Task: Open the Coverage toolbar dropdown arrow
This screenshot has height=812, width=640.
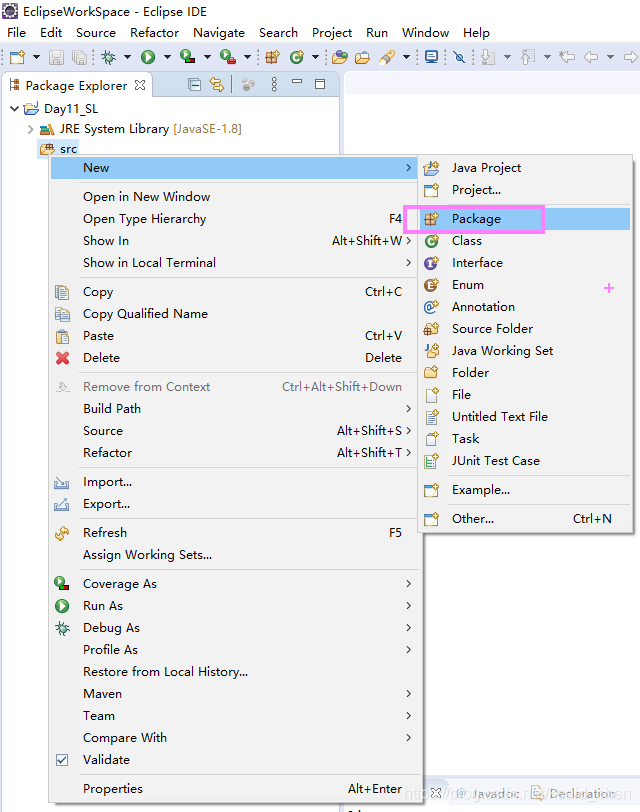Action: point(207,56)
